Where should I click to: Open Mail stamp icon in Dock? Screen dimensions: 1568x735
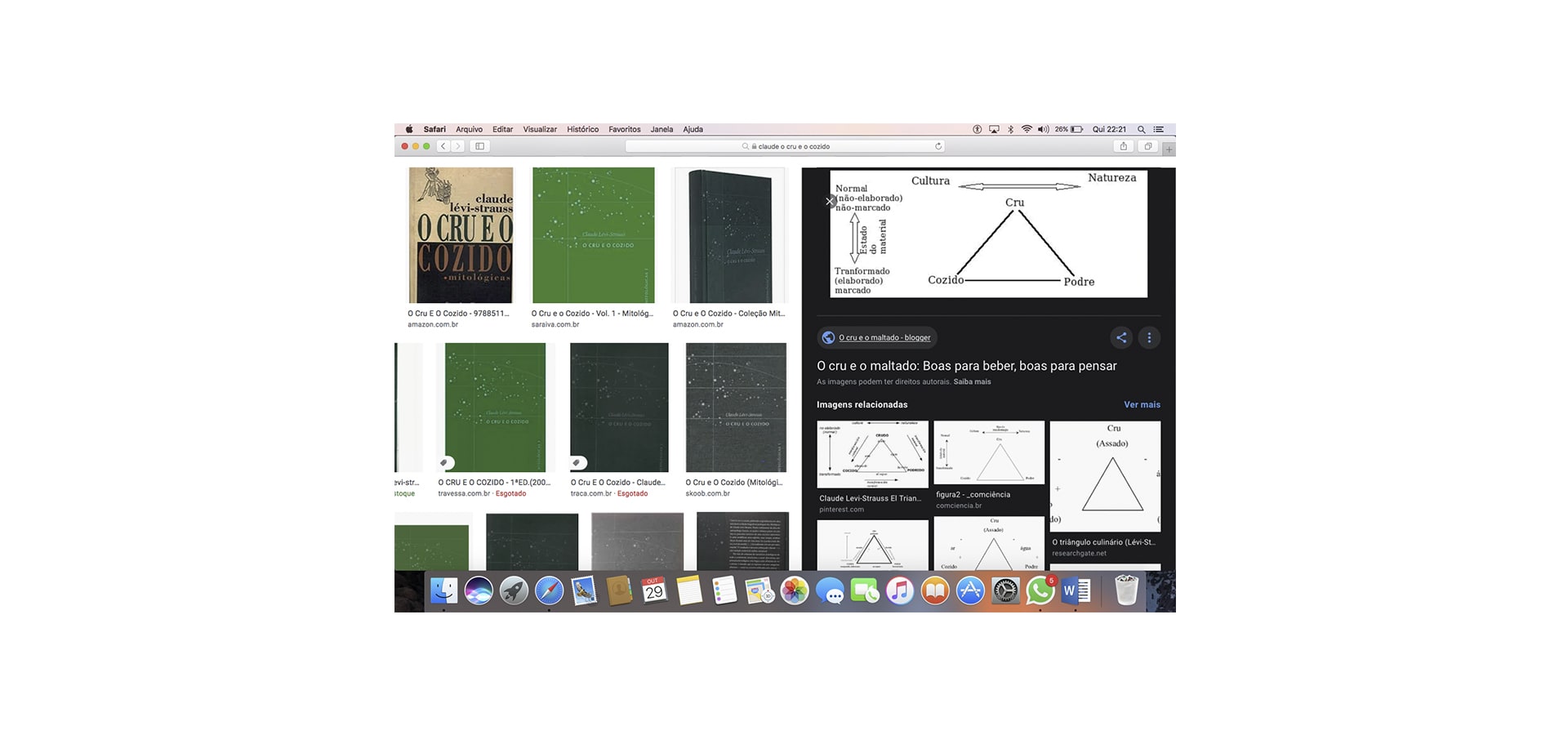[x=584, y=590]
